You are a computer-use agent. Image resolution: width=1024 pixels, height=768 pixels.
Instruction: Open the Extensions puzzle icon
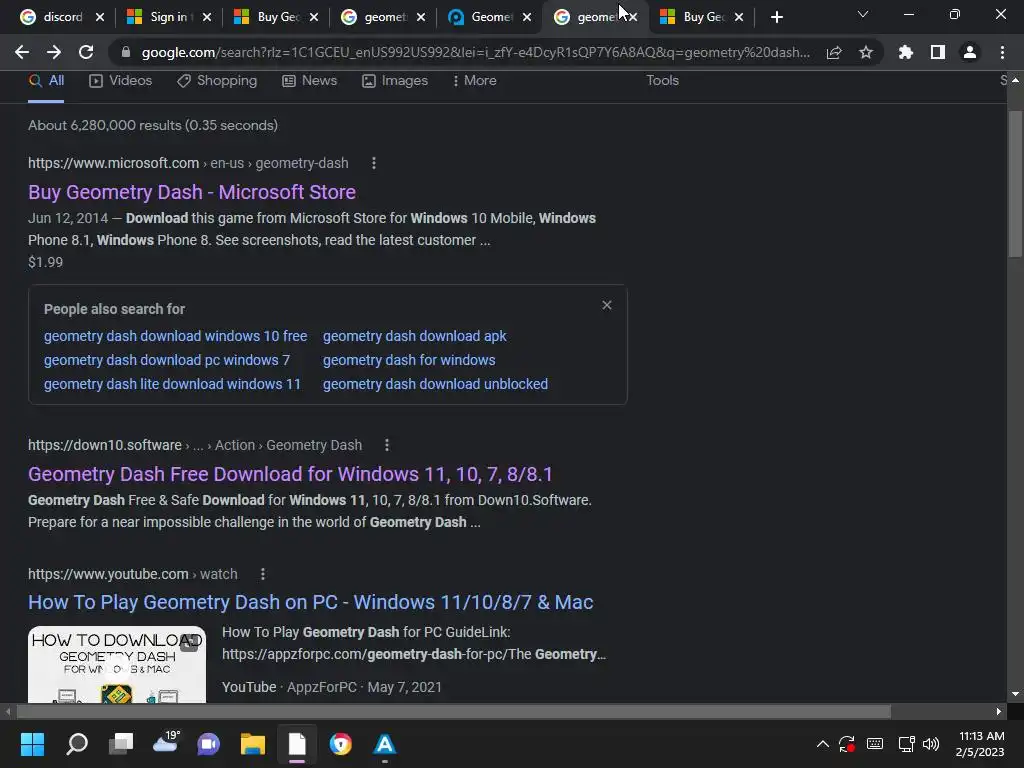906,52
